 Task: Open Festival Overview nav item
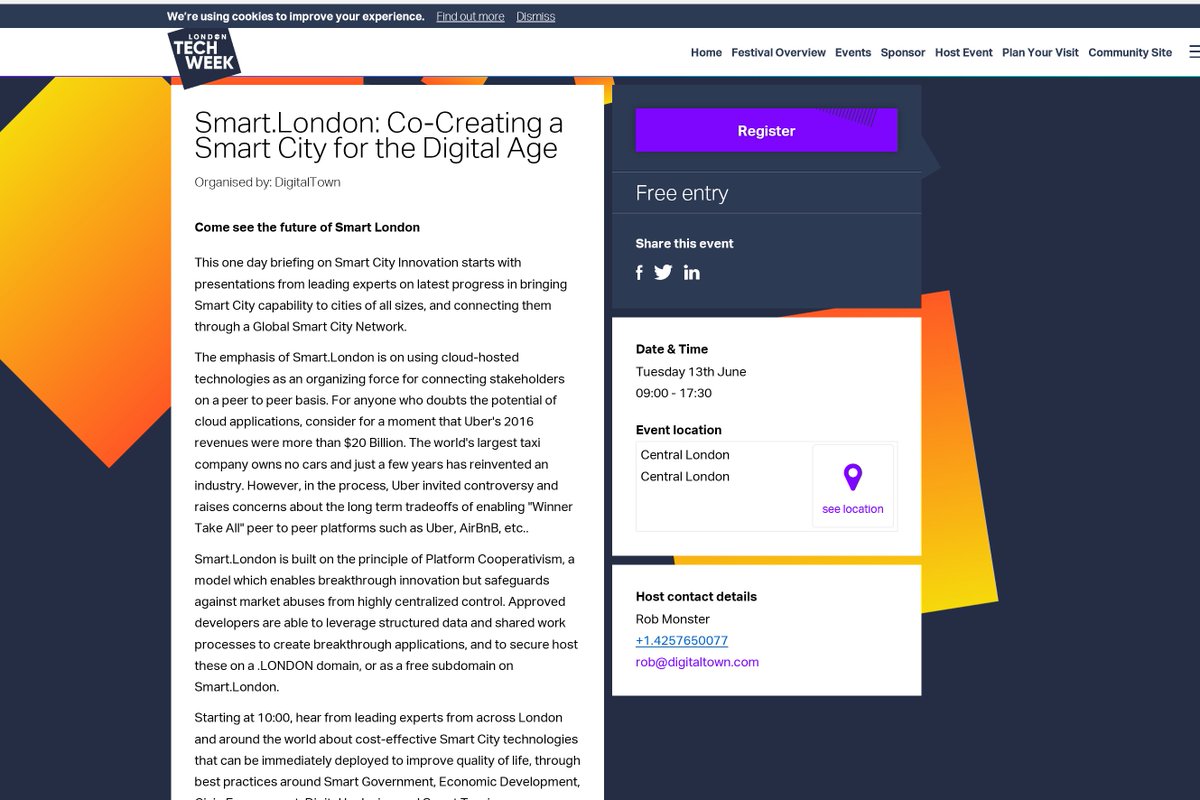pyautogui.click(x=778, y=53)
